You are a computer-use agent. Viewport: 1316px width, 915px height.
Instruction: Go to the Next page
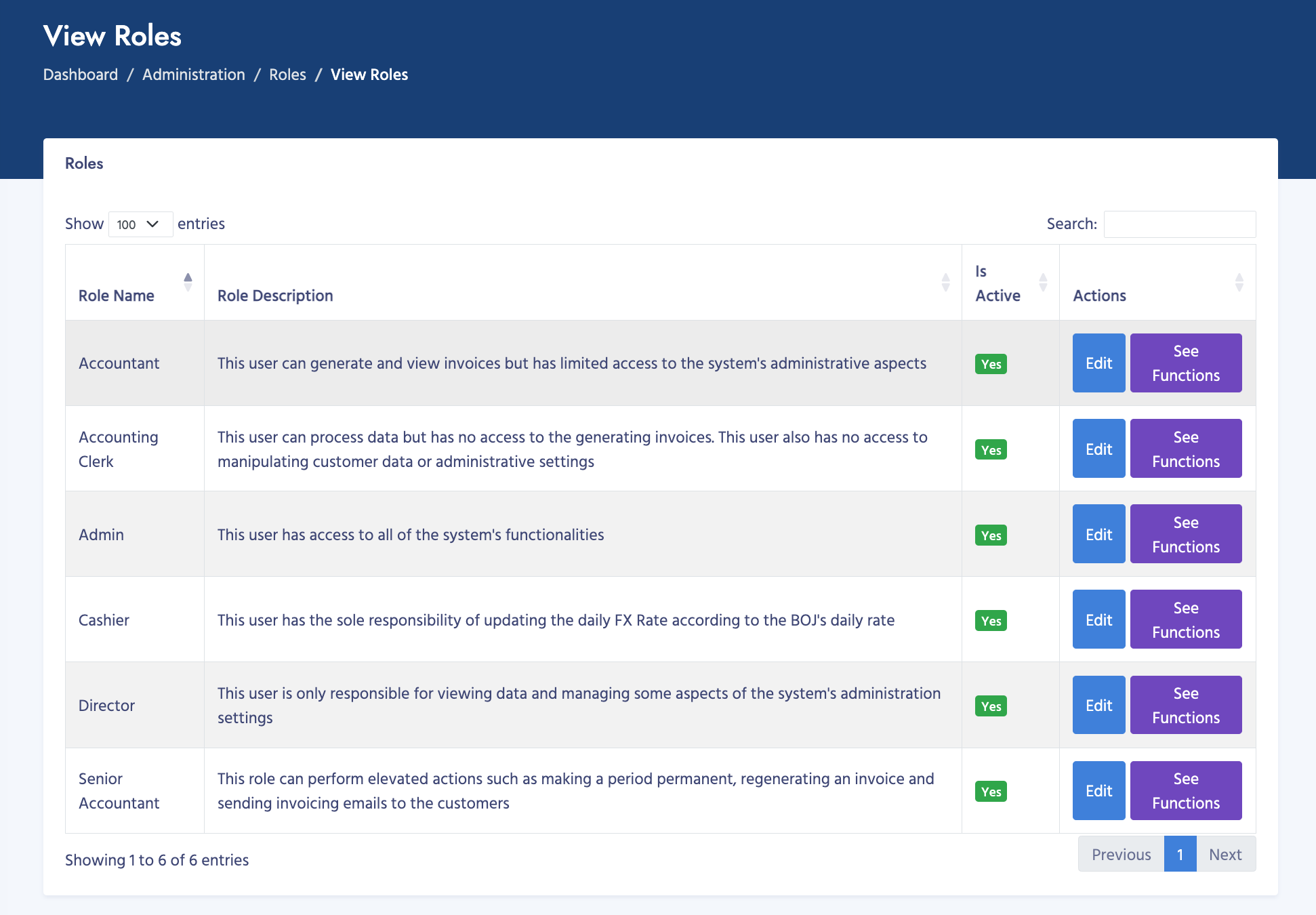(x=1225, y=854)
